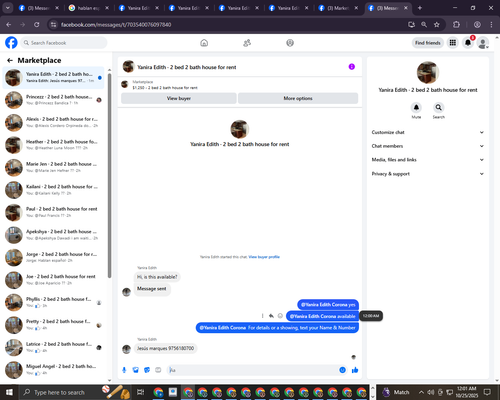Open the Heather conversation
This screenshot has height=400, width=500.
tap(54, 145)
